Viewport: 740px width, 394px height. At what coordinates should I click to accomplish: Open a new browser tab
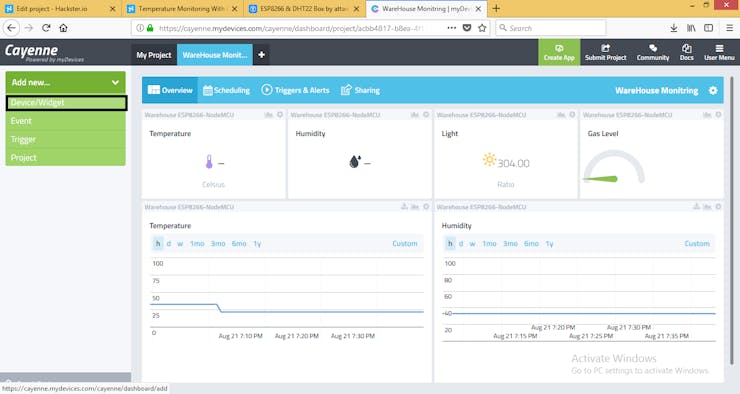point(496,8)
